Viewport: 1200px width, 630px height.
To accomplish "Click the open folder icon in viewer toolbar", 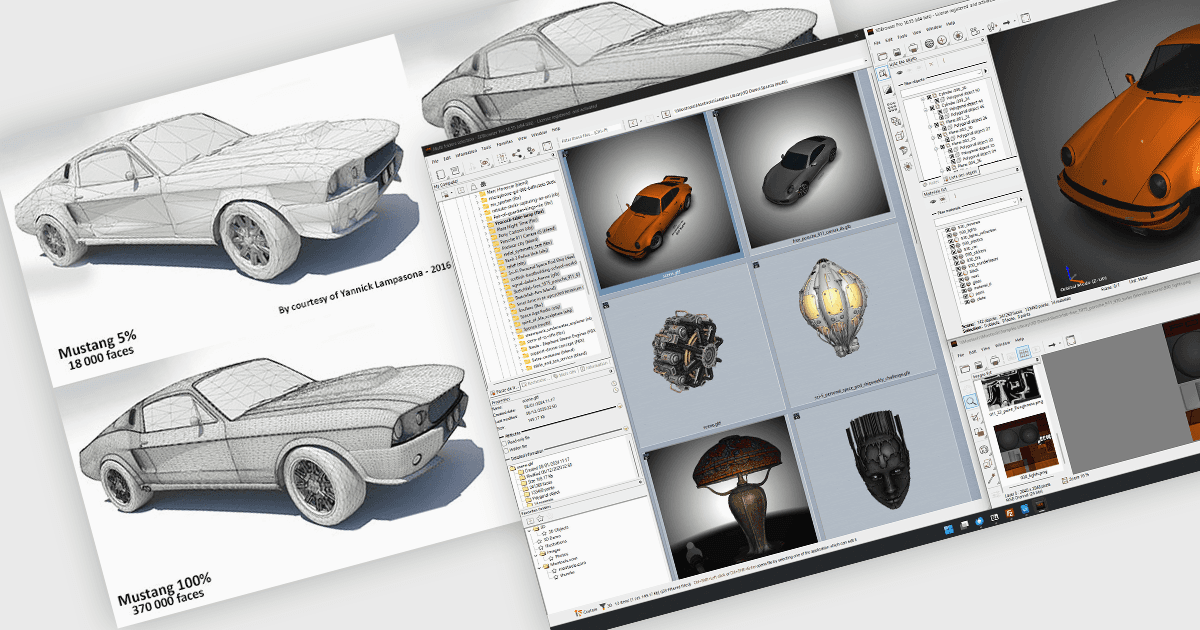I will (x=882, y=56).
